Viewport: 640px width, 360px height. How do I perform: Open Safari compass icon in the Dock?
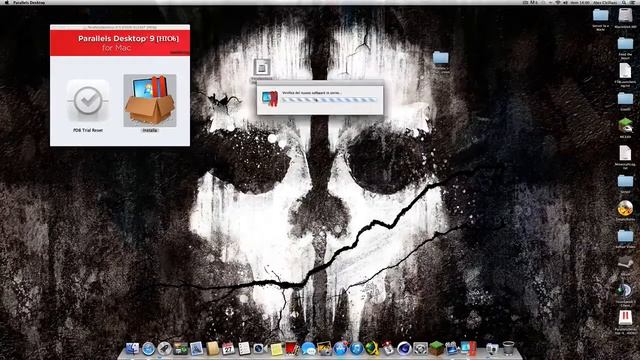(149, 348)
